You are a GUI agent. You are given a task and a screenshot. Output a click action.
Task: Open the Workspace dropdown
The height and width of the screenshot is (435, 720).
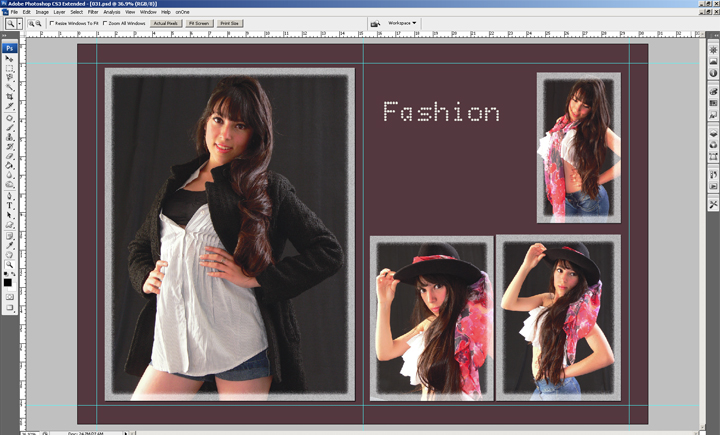[x=402, y=22]
